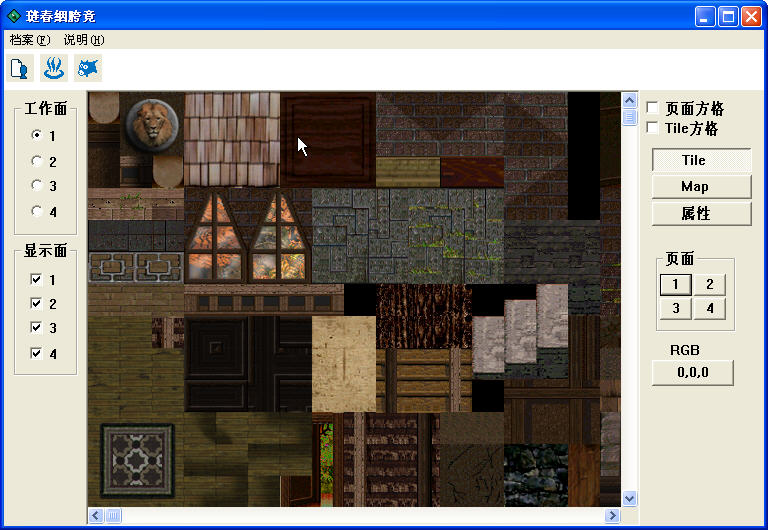Image resolution: width=768 pixels, height=530 pixels.
Task: Pick the pink wooden shingle roof tile
Action: [x=232, y=139]
